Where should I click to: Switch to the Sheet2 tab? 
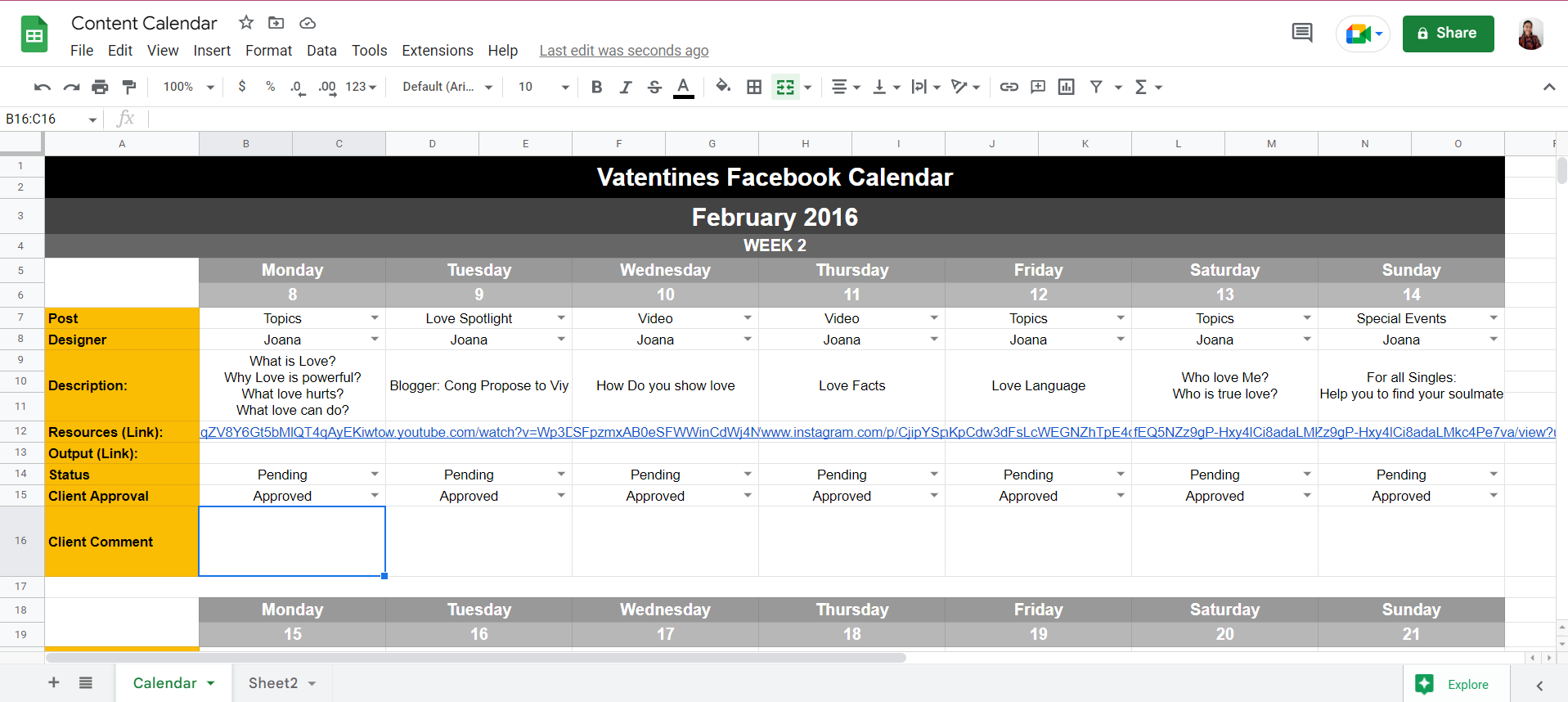[x=273, y=683]
